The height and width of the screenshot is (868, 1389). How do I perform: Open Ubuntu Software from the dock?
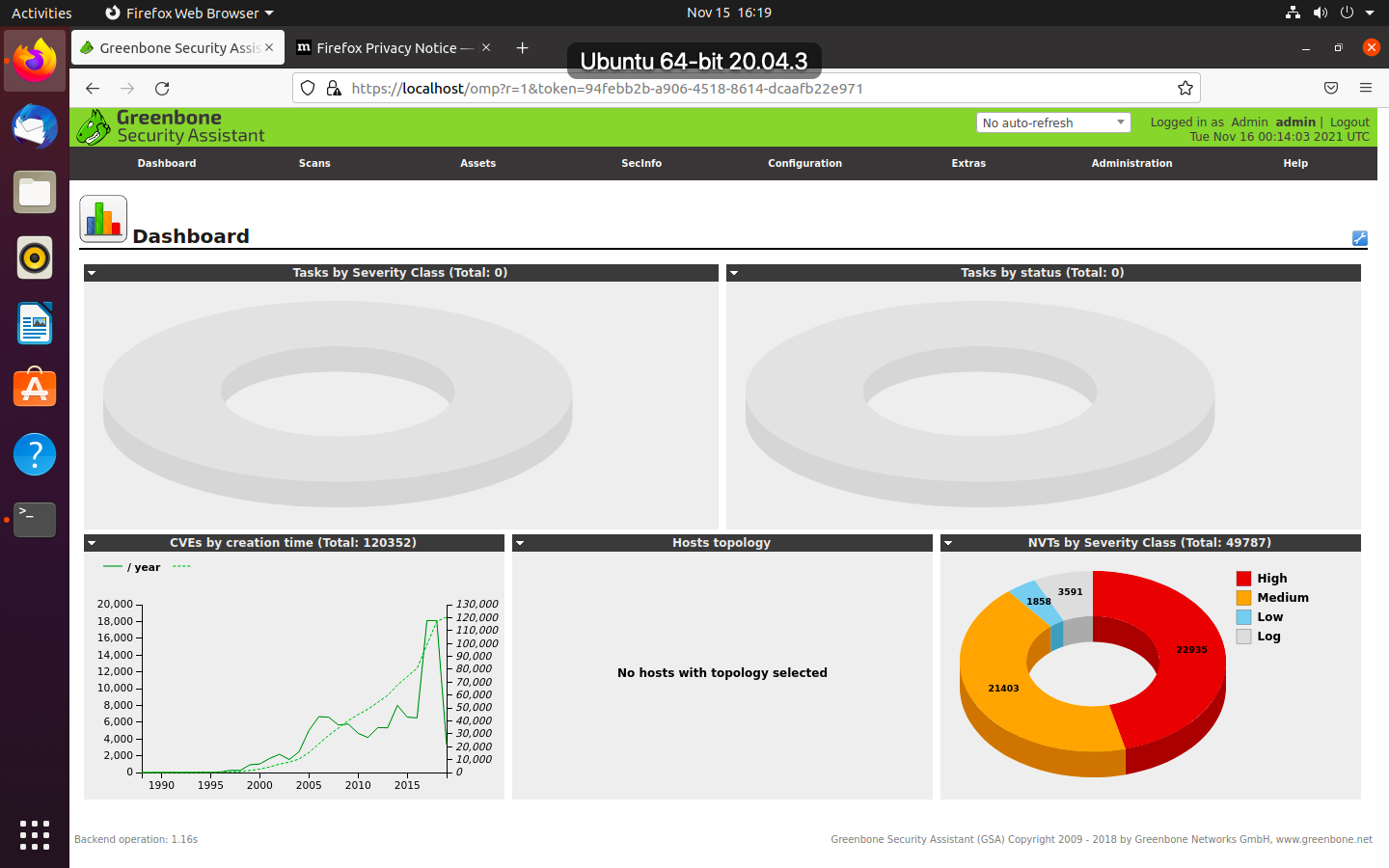pyautogui.click(x=35, y=389)
